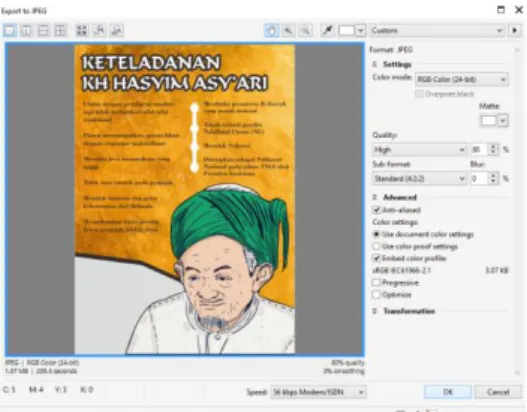Select Use document color settings radio

[x=376, y=234]
